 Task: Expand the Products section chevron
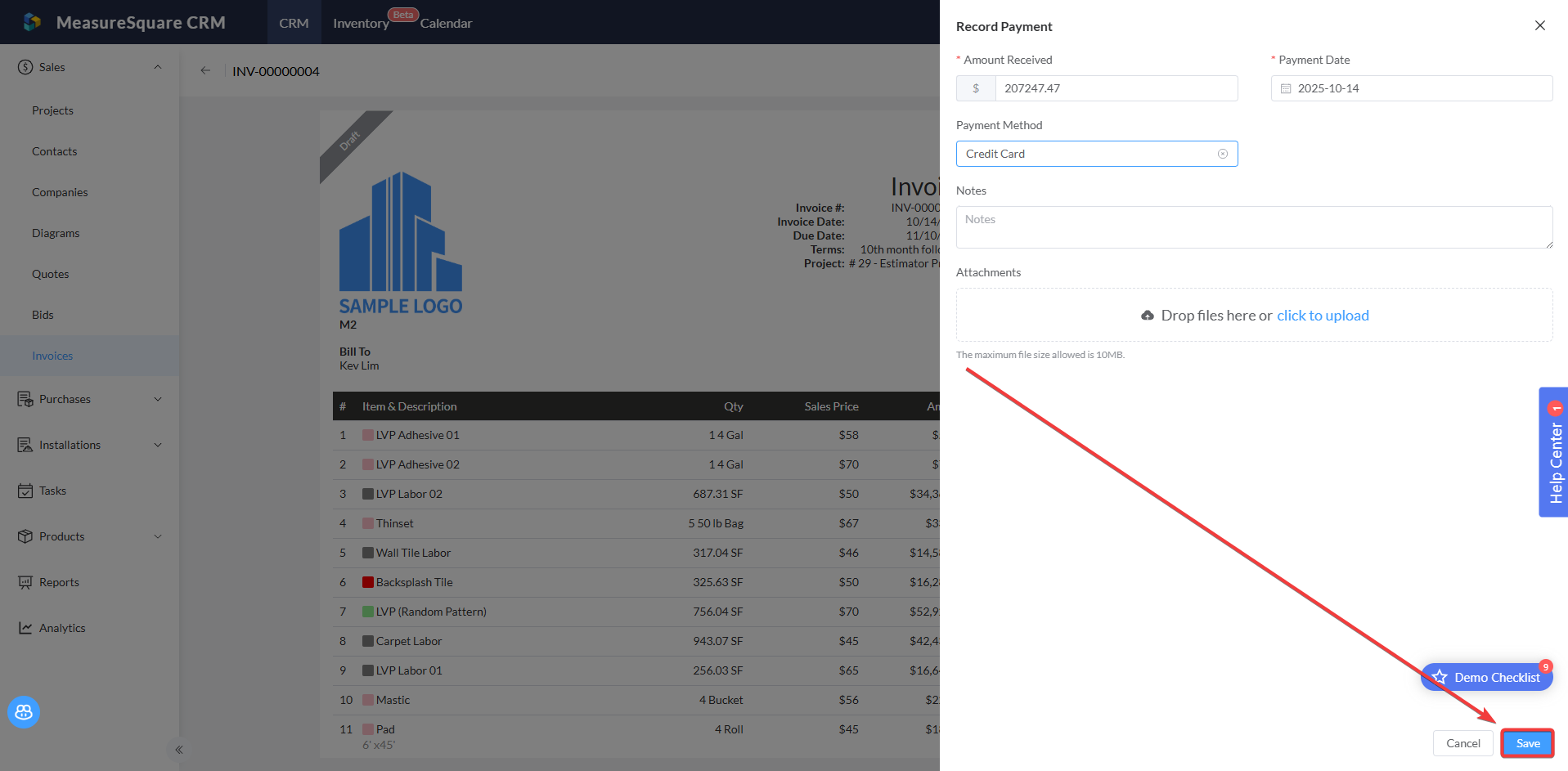click(158, 536)
